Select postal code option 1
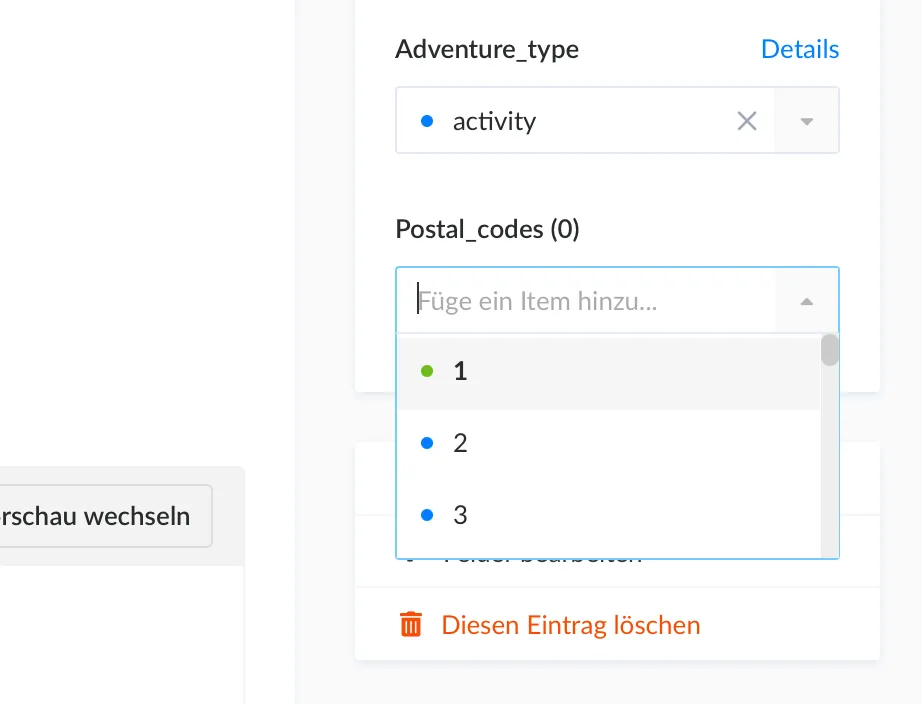The width and height of the screenshot is (922, 704). pos(461,371)
